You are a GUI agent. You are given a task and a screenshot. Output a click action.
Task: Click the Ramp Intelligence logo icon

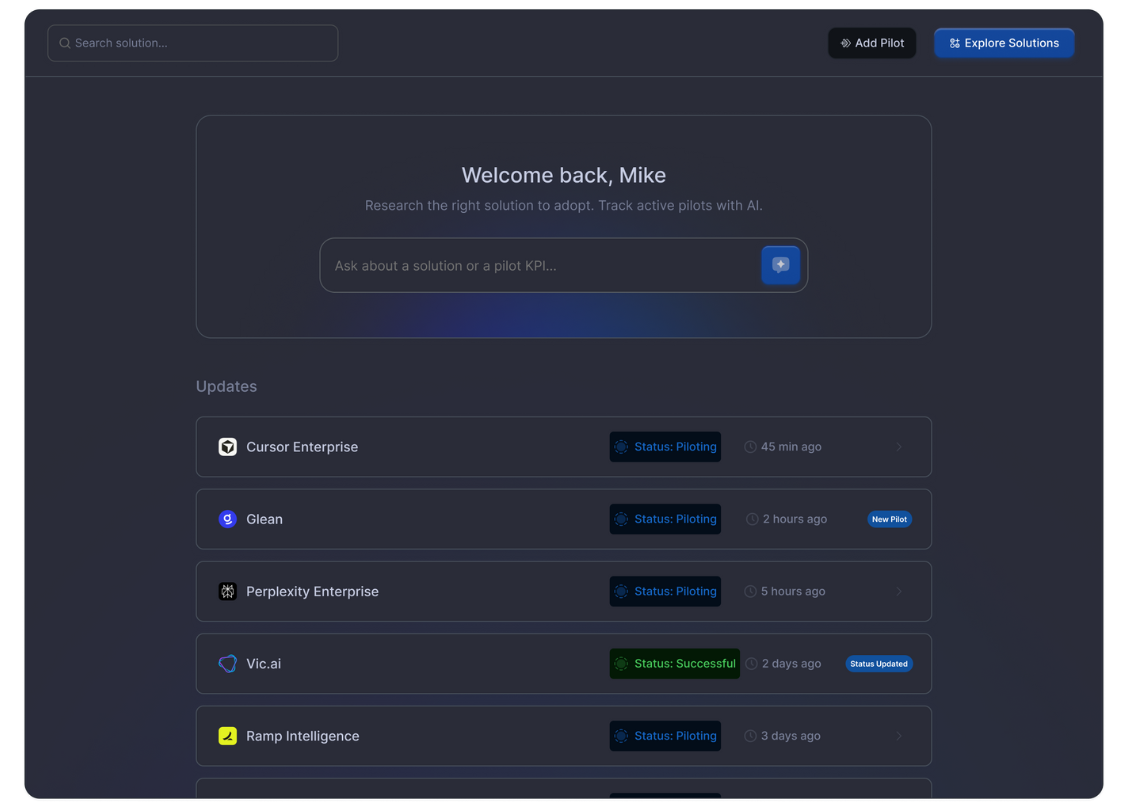point(227,736)
